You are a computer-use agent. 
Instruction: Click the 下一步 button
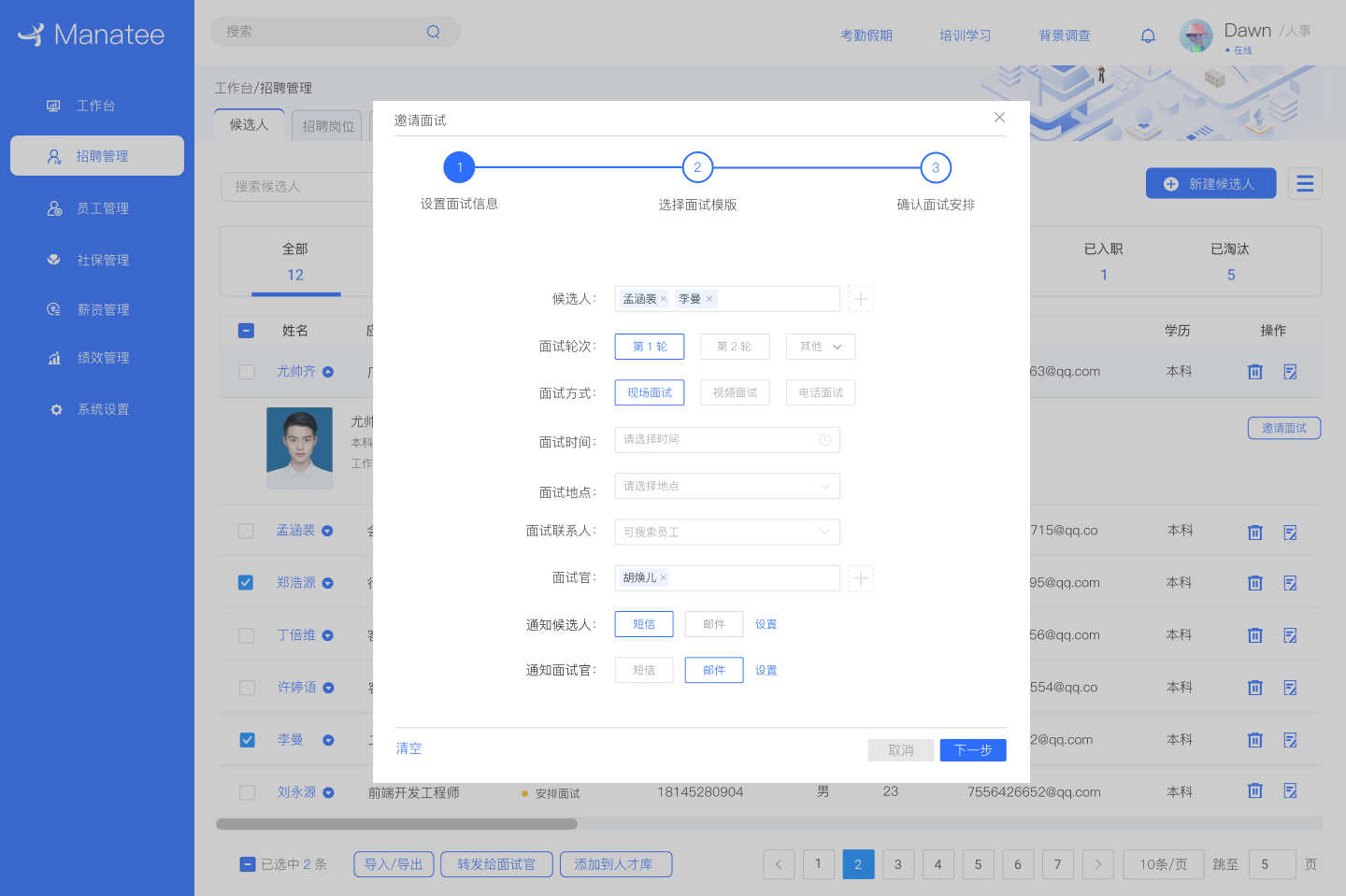click(x=972, y=750)
